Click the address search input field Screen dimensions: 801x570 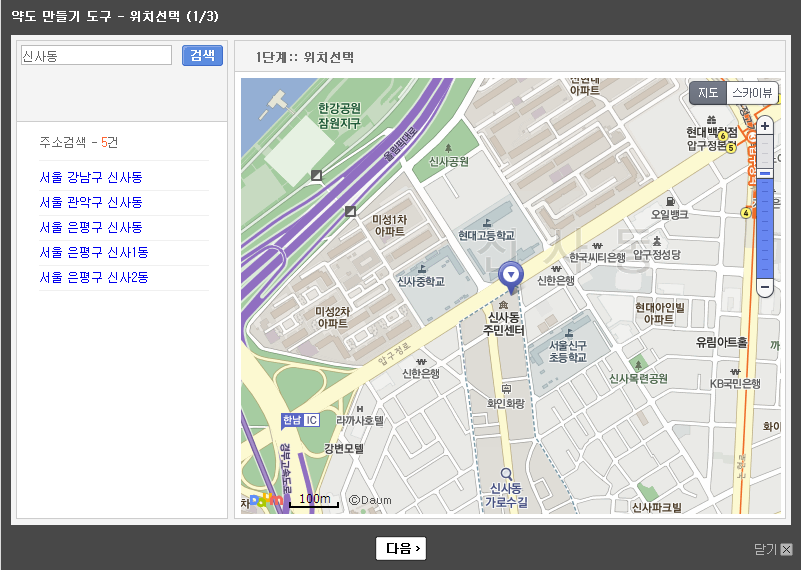96,56
